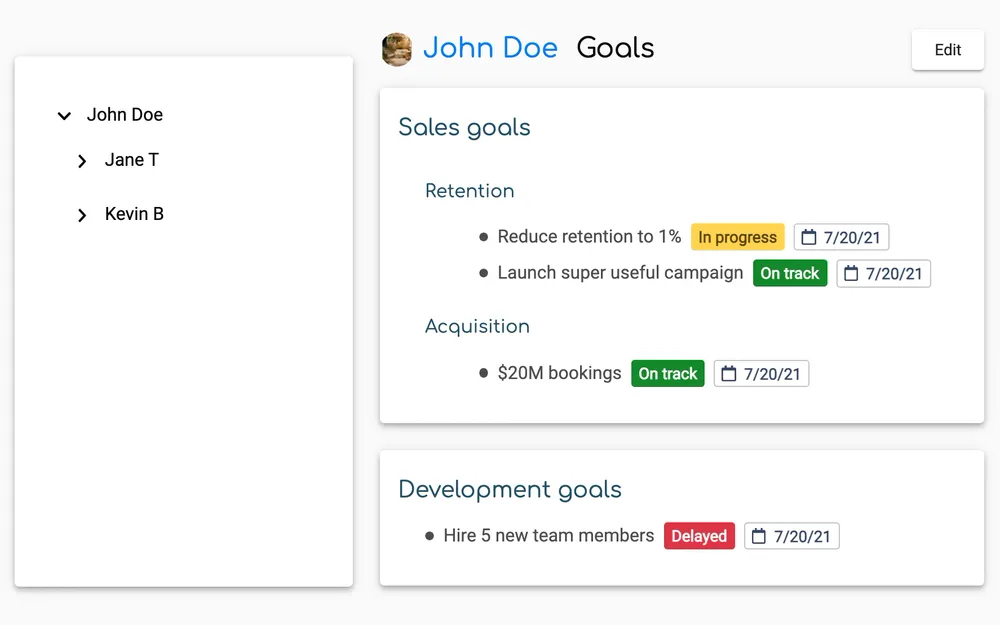The image size is (1000, 625).
Task: Click the Development goals card title
Action: pyautogui.click(x=509, y=489)
